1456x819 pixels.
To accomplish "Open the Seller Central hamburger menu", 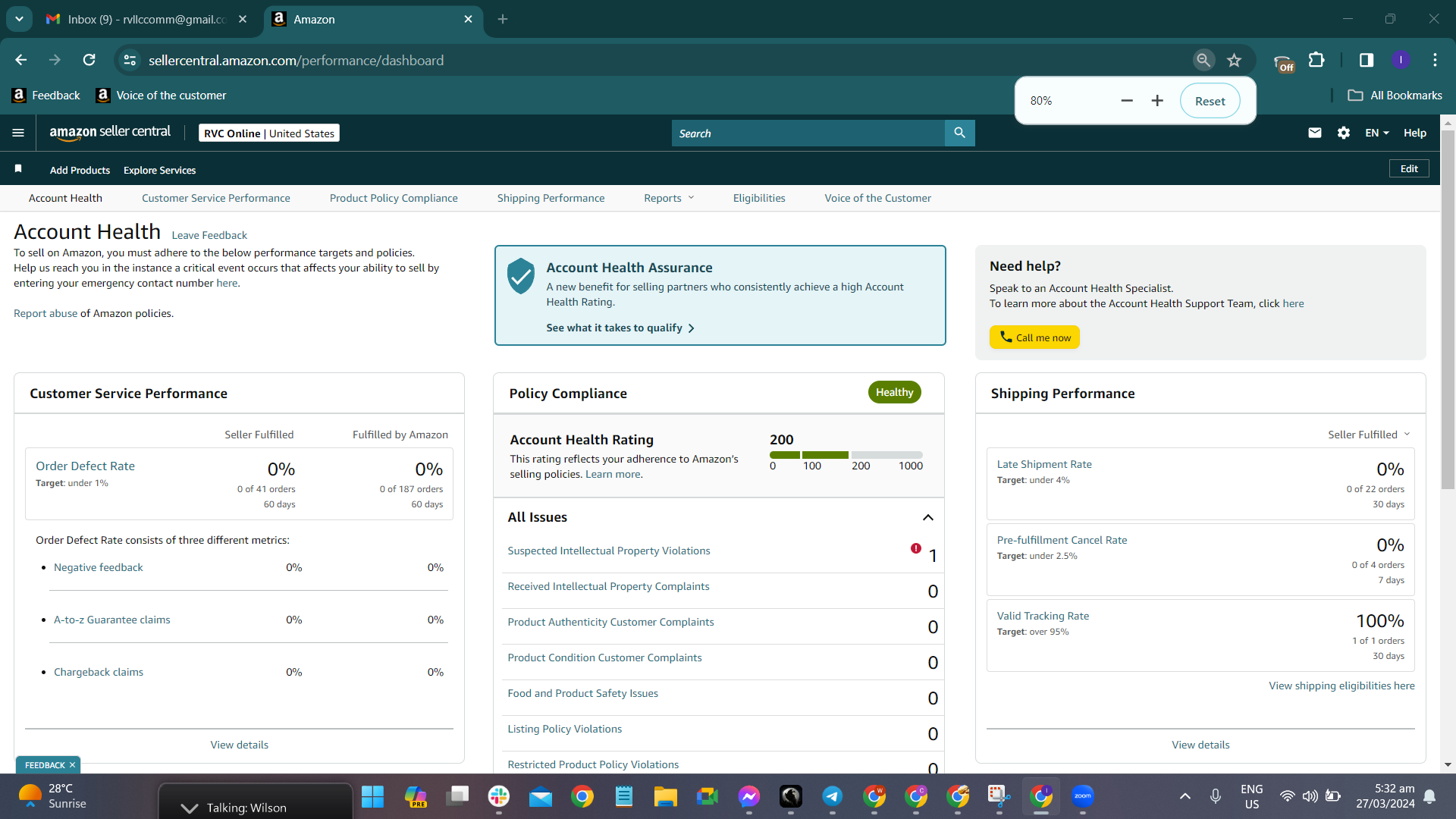I will 18,133.
